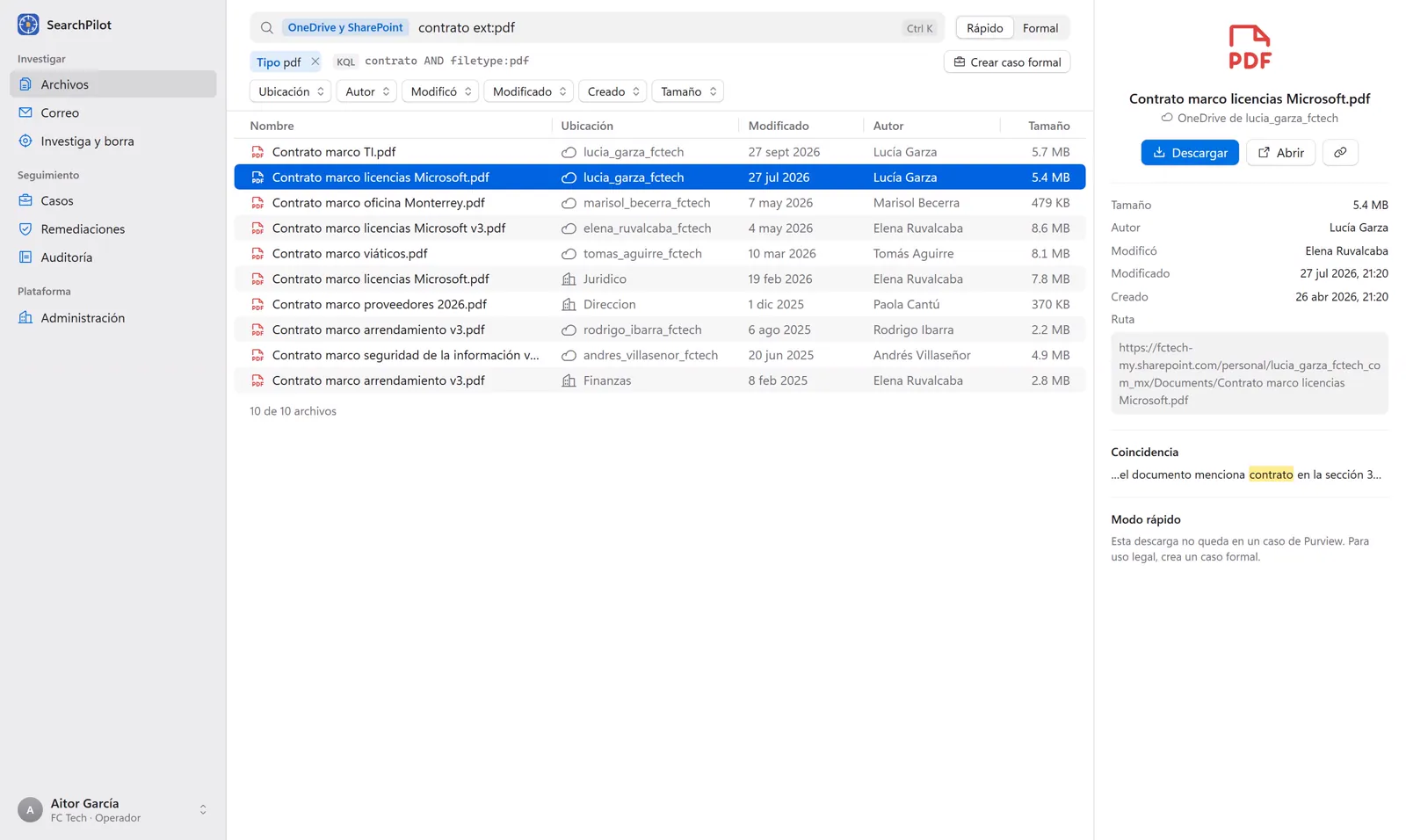Image resolution: width=1406 pixels, height=840 pixels.
Task: Click the cloud icon beside andres_villasenor_fctech
Action: [x=569, y=356]
